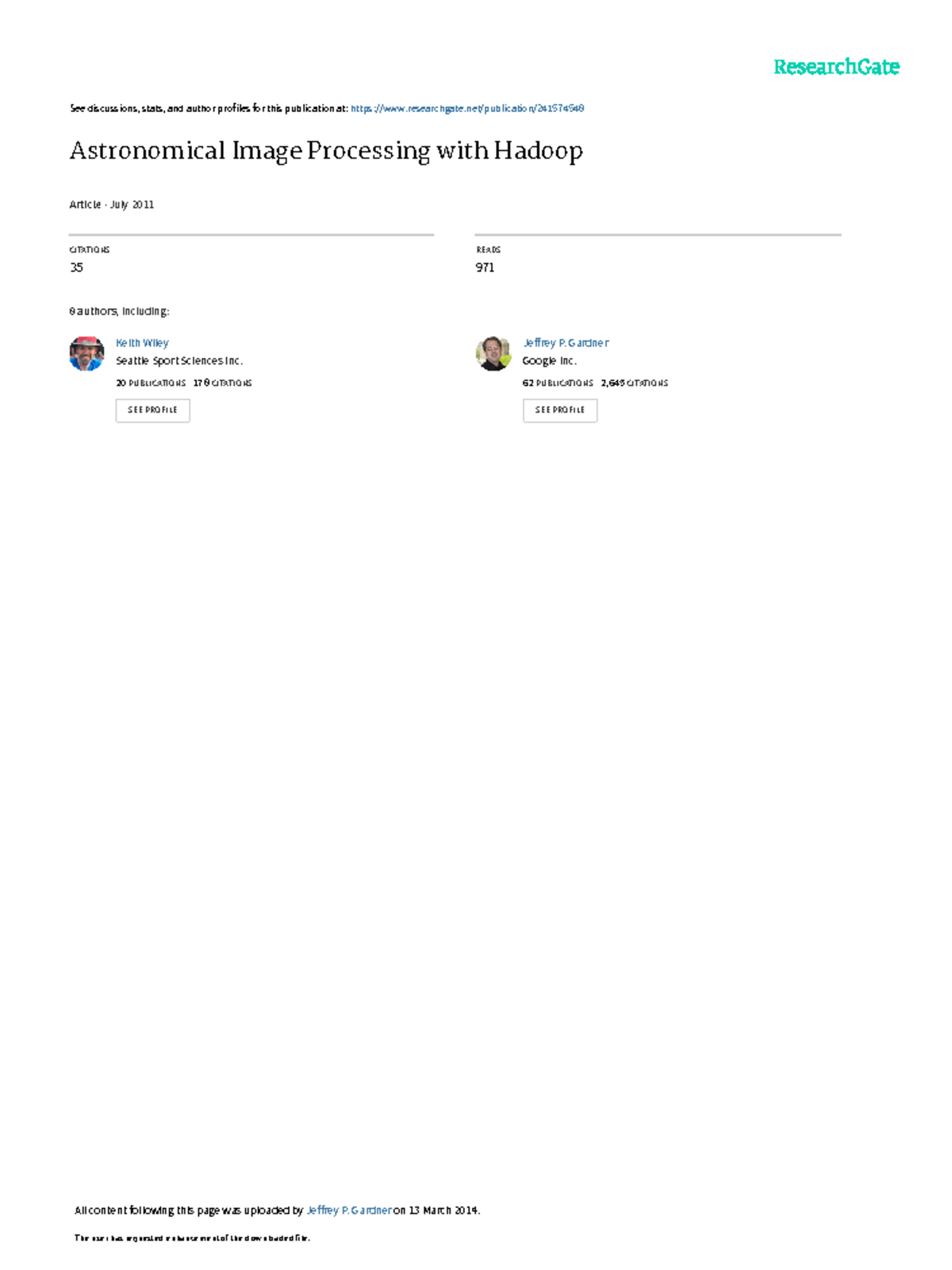Click the uploader link Jeffrey P. Gardner at bottom
The width and height of the screenshot is (952, 1270).
[349, 1210]
